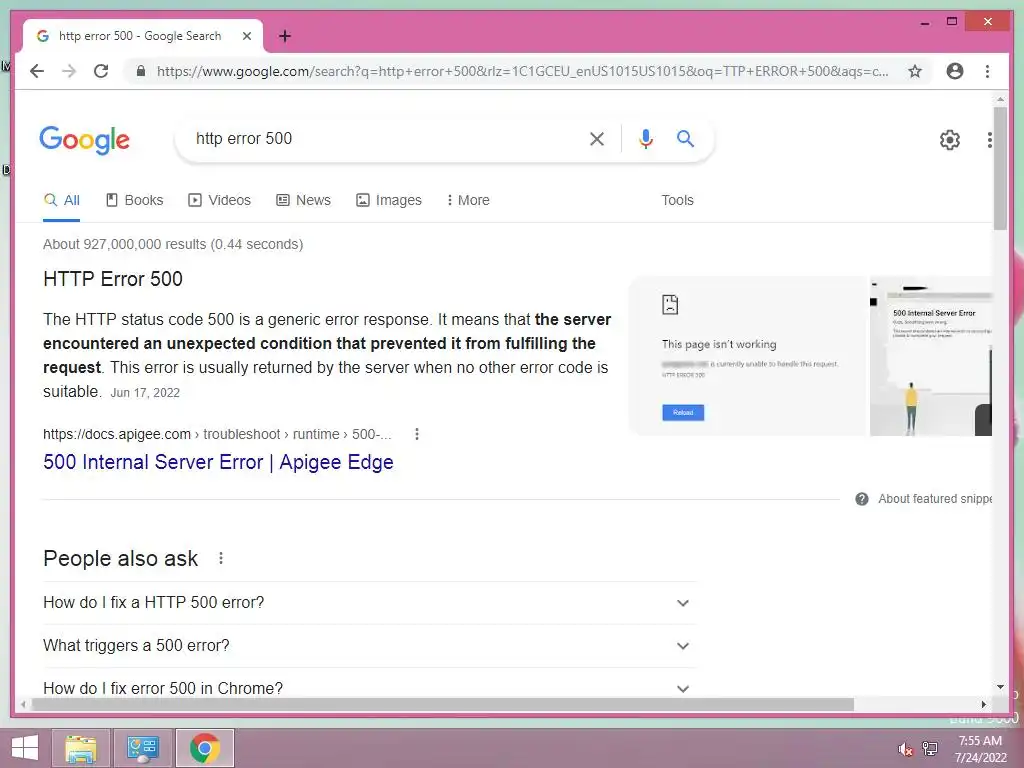Image resolution: width=1024 pixels, height=768 pixels.
Task: Open File Explorer from the taskbar
Action: click(x=80, y=748)
